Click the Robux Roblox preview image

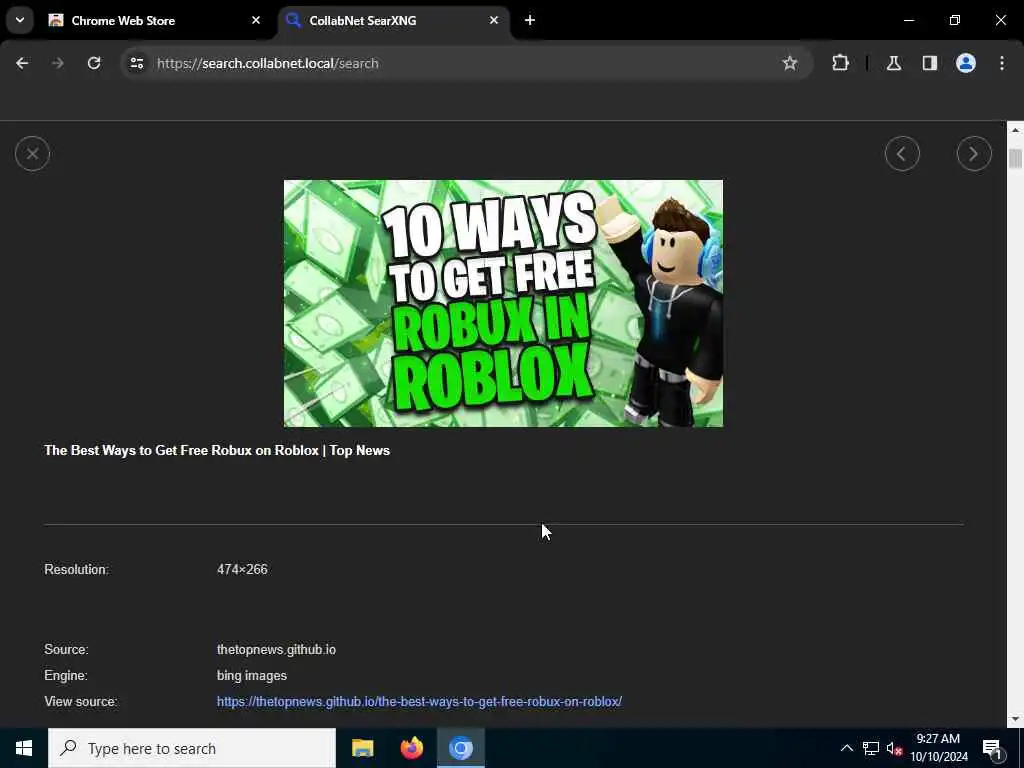click(503, 304)
